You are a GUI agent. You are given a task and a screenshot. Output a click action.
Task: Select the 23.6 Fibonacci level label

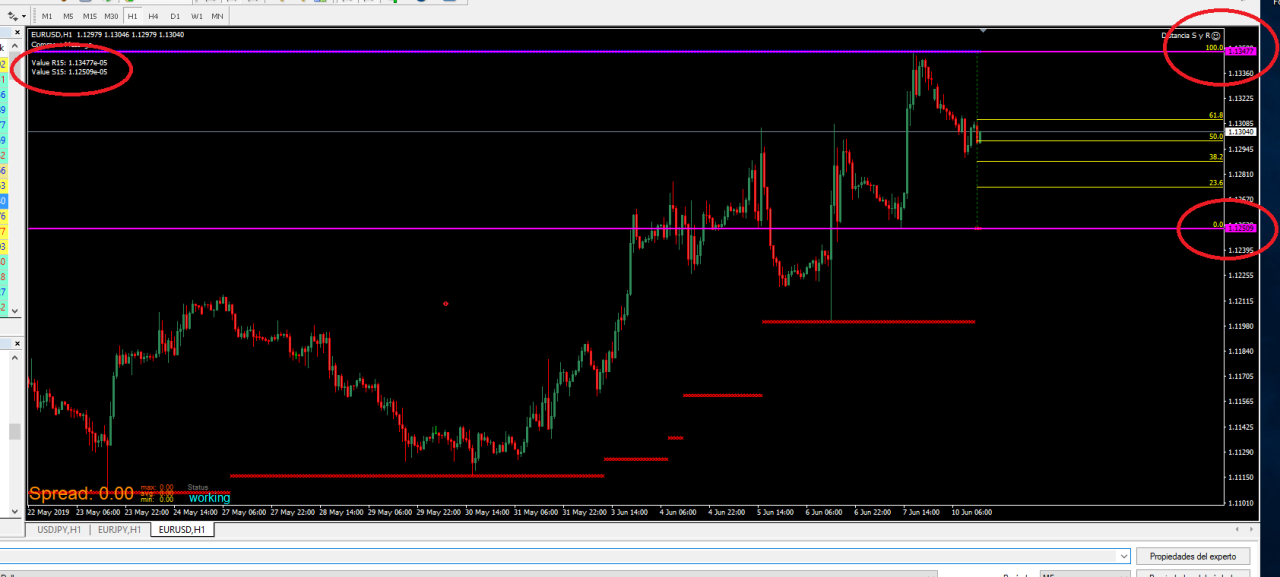[x=1216, y=183]
